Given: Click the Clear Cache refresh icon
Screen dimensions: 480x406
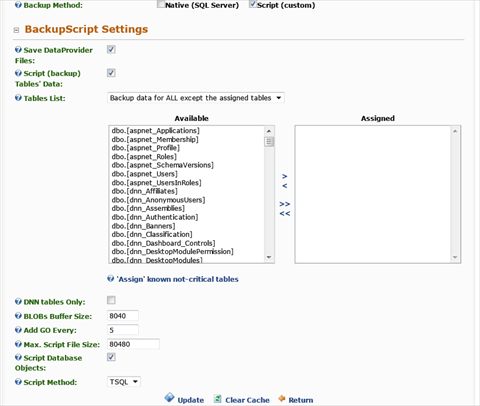Looking at the screenshot, I should click(217, 399).
